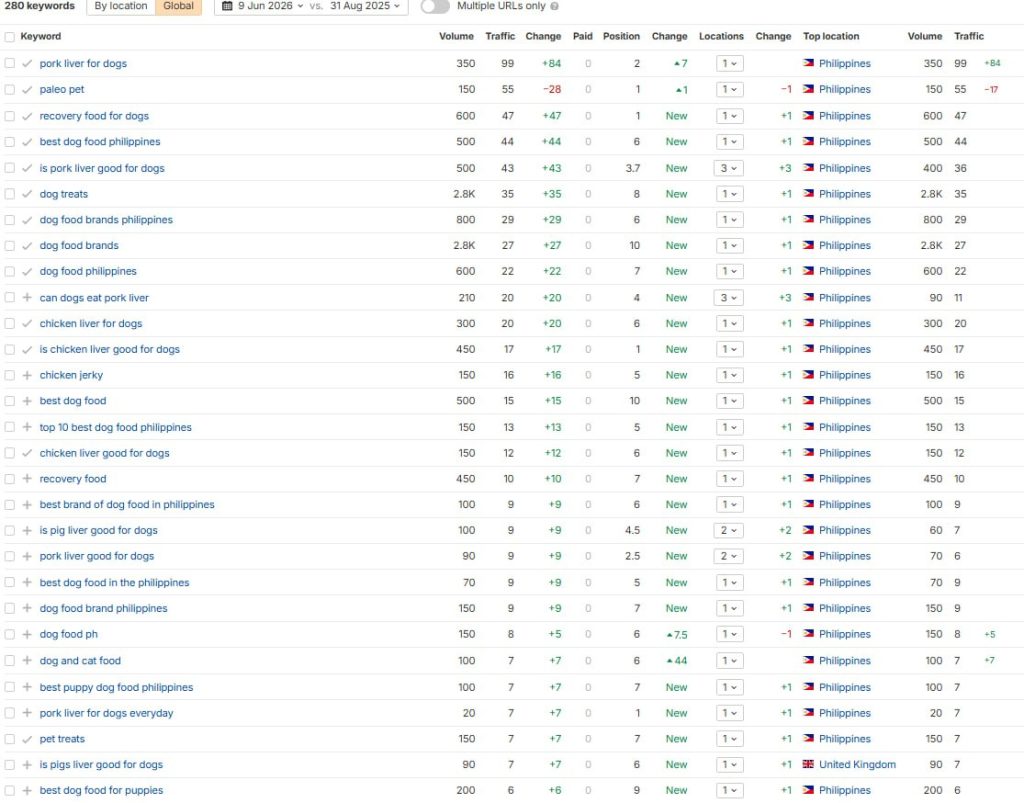Click the help icon next to Multiple URLs only

pyautogui.click(x=554, y=6)
